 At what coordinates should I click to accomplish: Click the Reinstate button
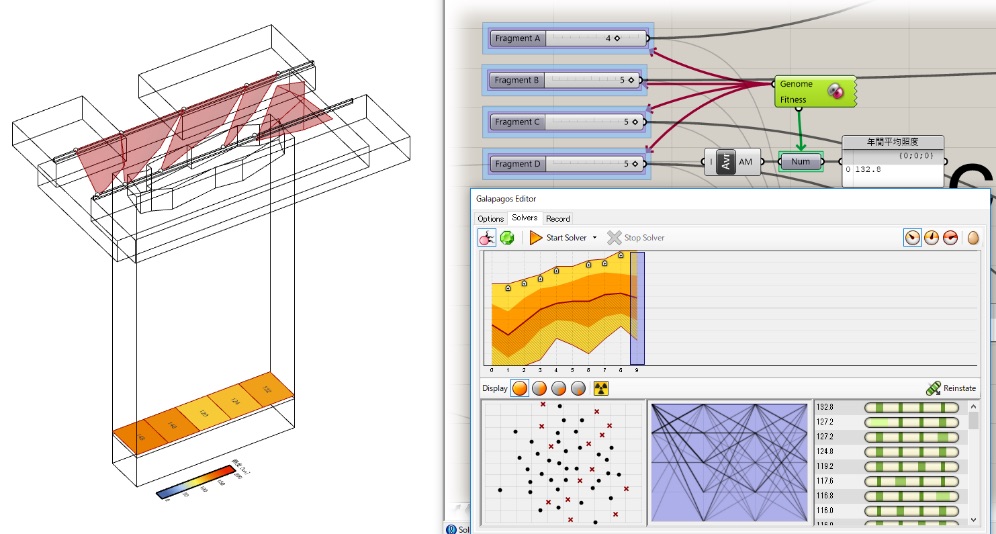click(950, 388)
